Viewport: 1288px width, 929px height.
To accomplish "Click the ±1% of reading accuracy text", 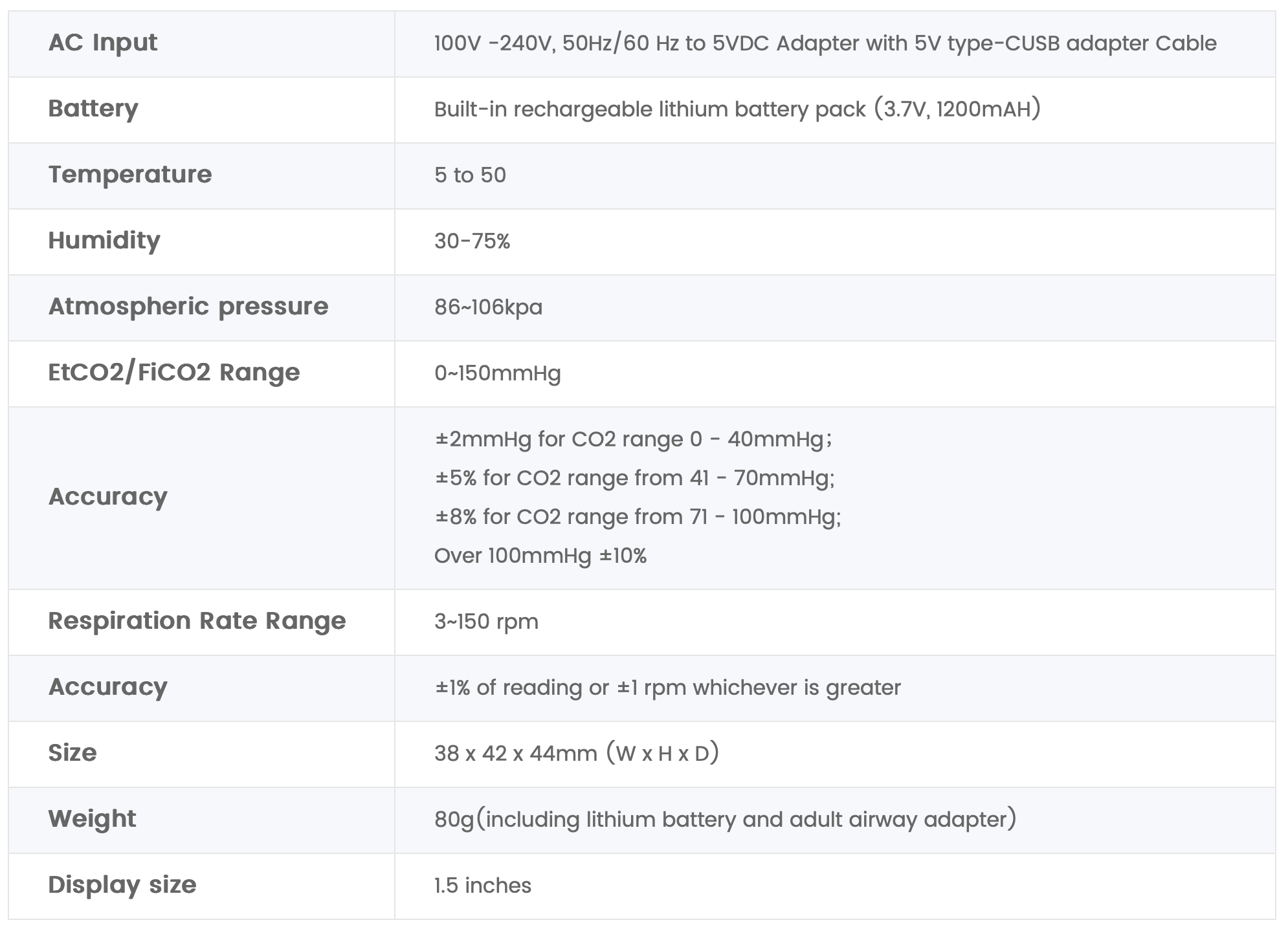I will pyautogui.click(x=667, y=688).
